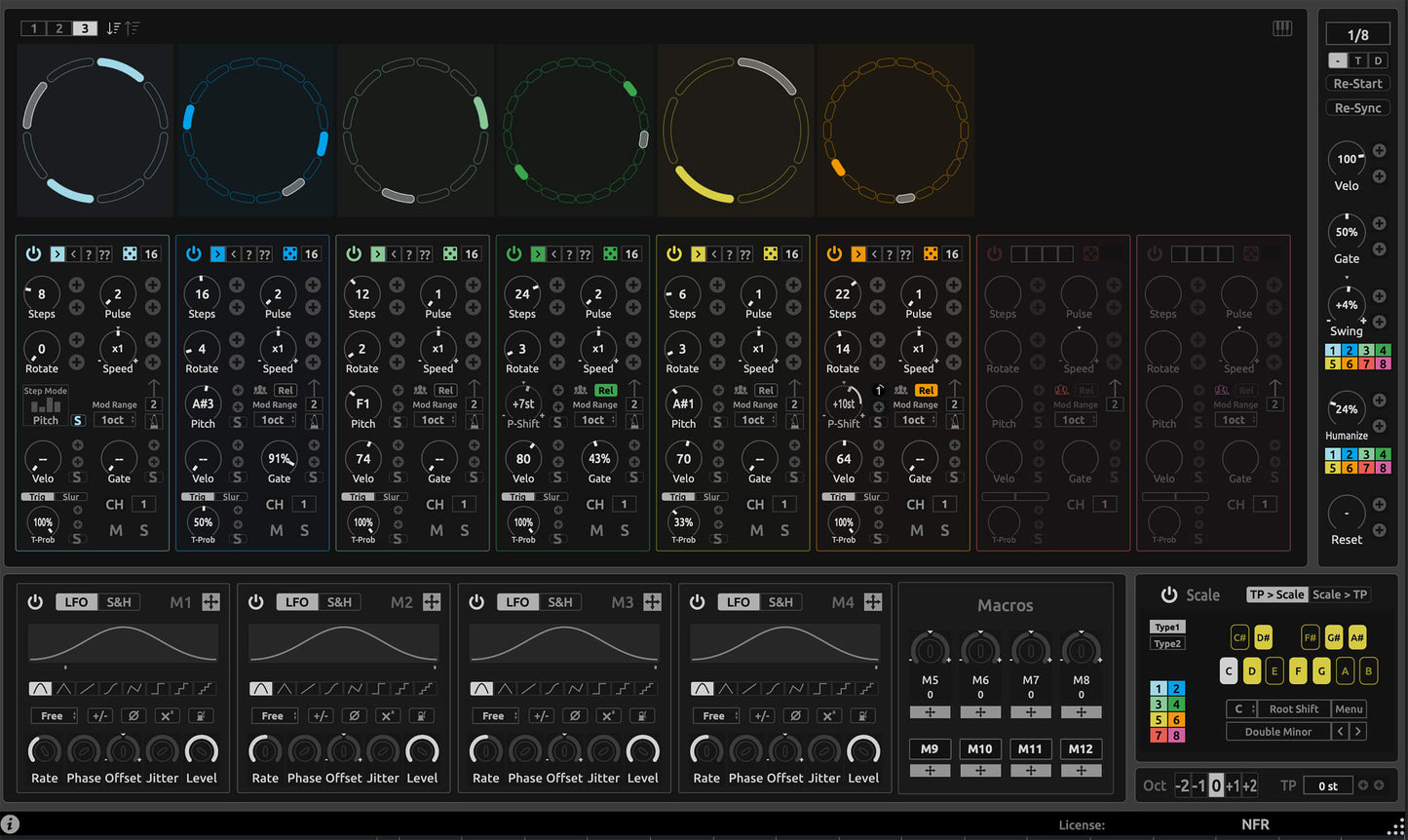Screen dimensions: 1408x840
Task: Select octave +1 in the Oct selector
Action: pyautogui.click(x=1233, y=785)
